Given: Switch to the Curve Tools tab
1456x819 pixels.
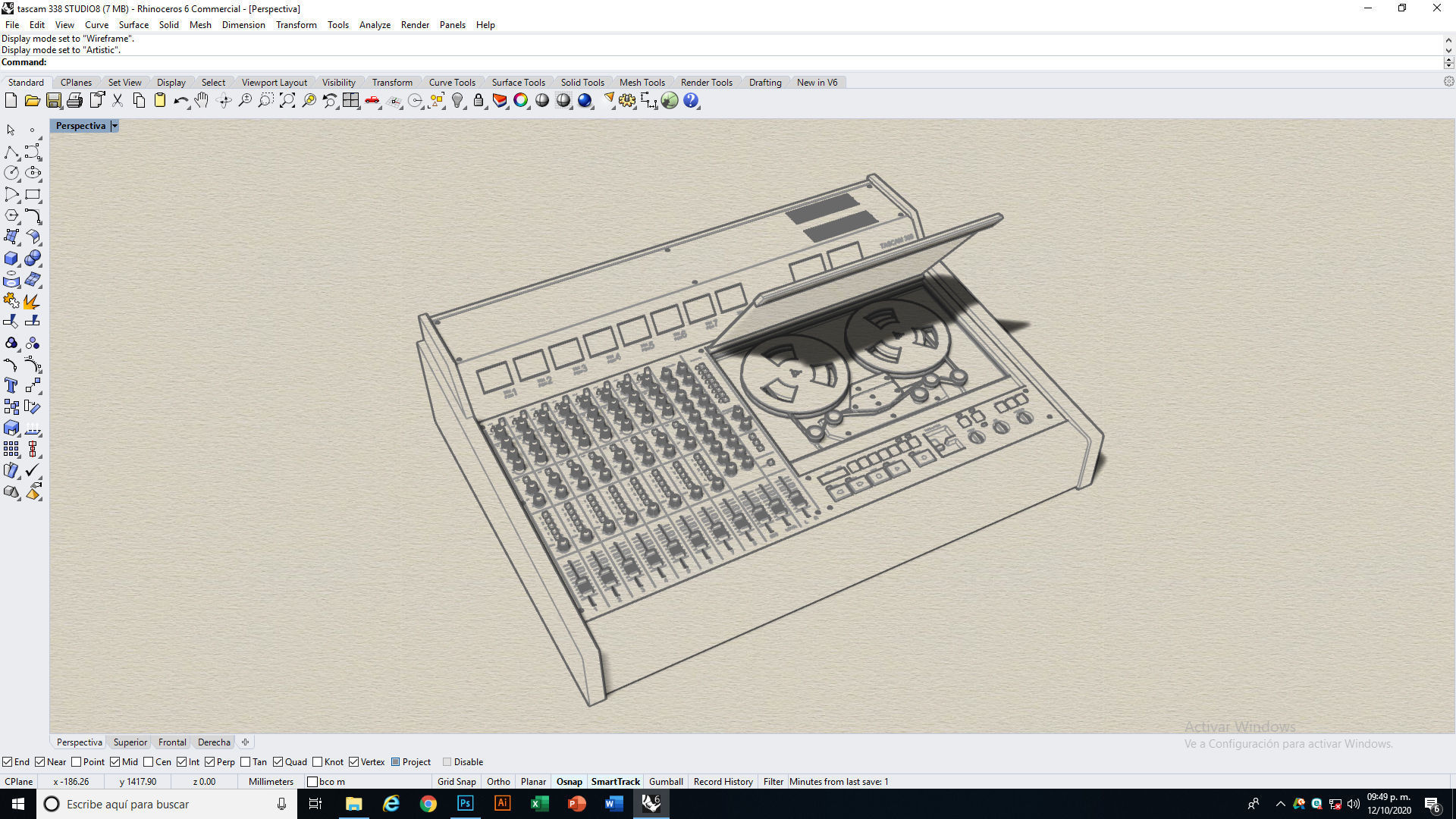Looking at the screenshot, I should 452,83.
